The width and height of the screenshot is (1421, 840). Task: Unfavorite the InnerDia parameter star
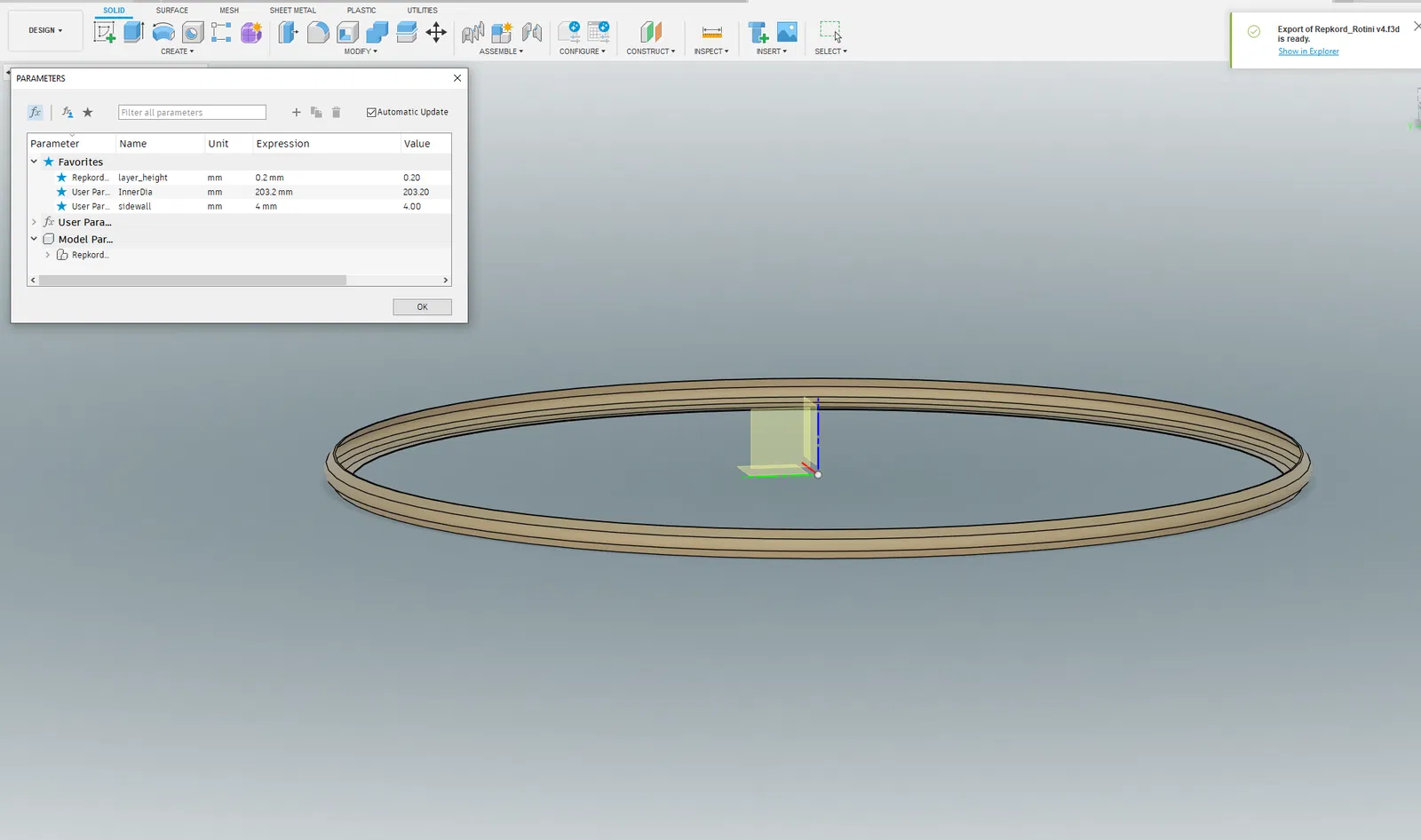click(x=61, y=192)
